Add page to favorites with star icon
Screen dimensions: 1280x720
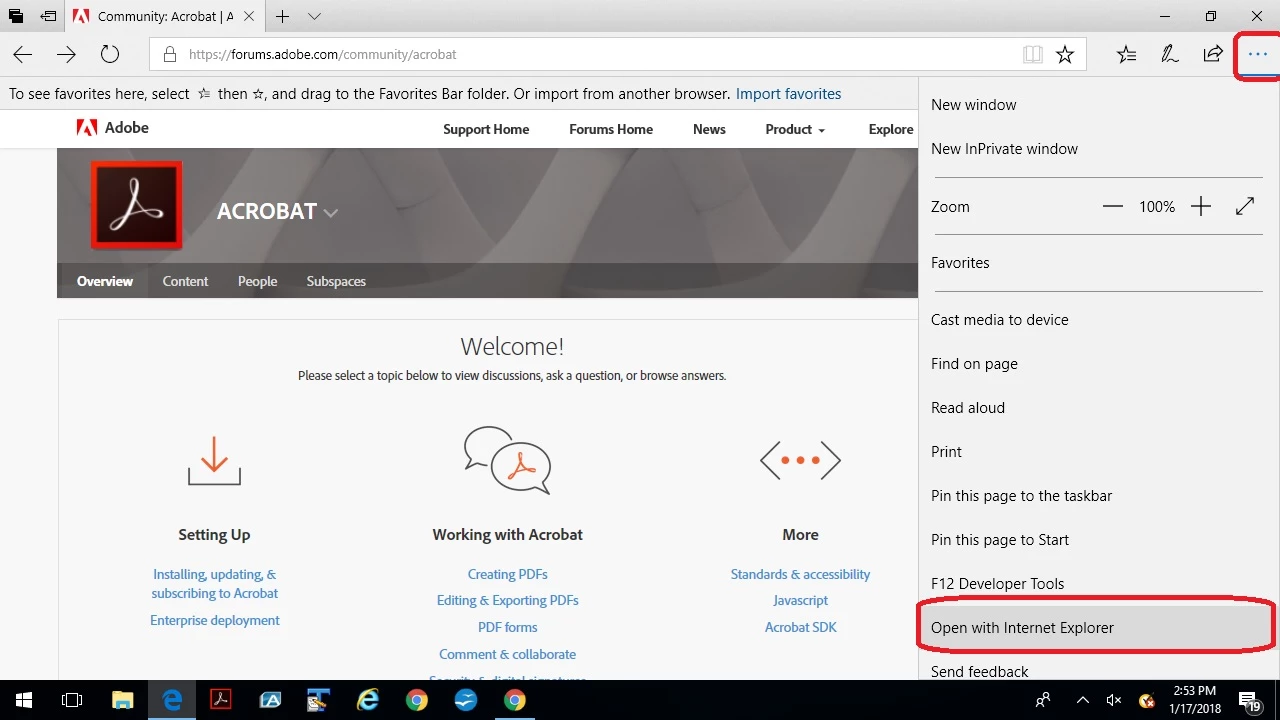pos(1065,55)
